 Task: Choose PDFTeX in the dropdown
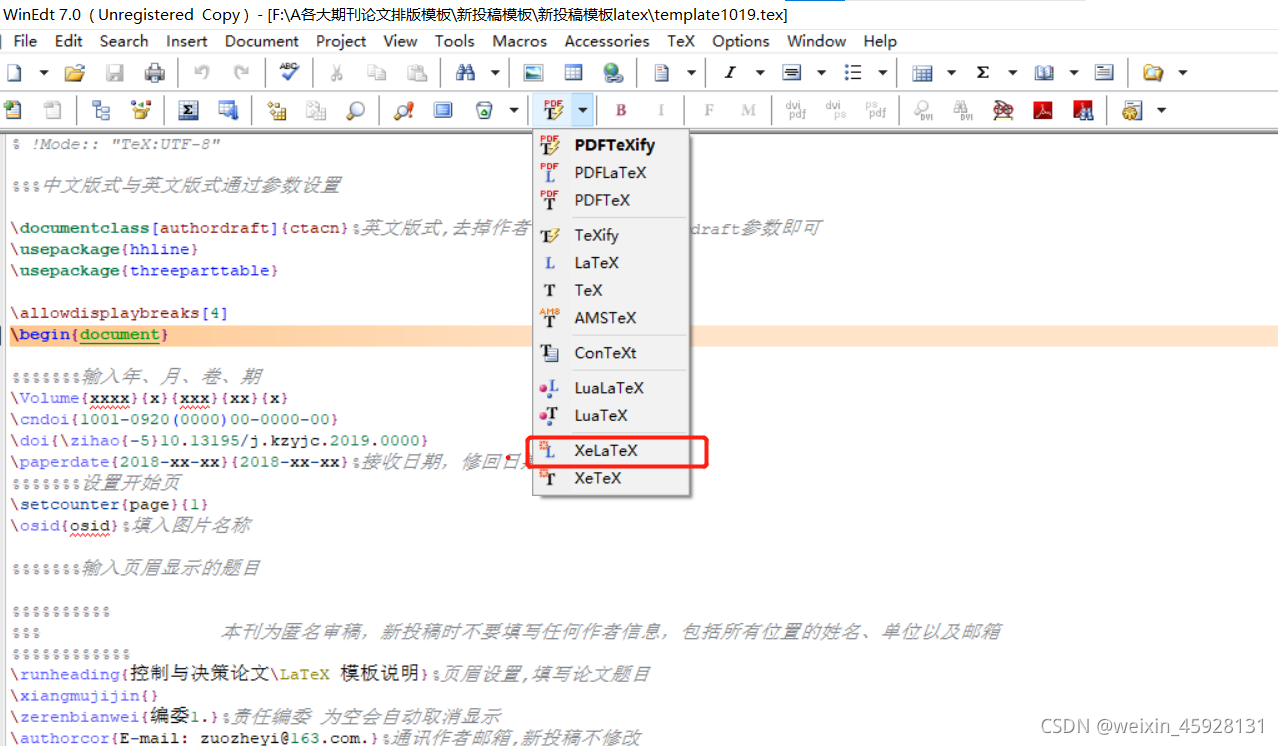point(611,200)
